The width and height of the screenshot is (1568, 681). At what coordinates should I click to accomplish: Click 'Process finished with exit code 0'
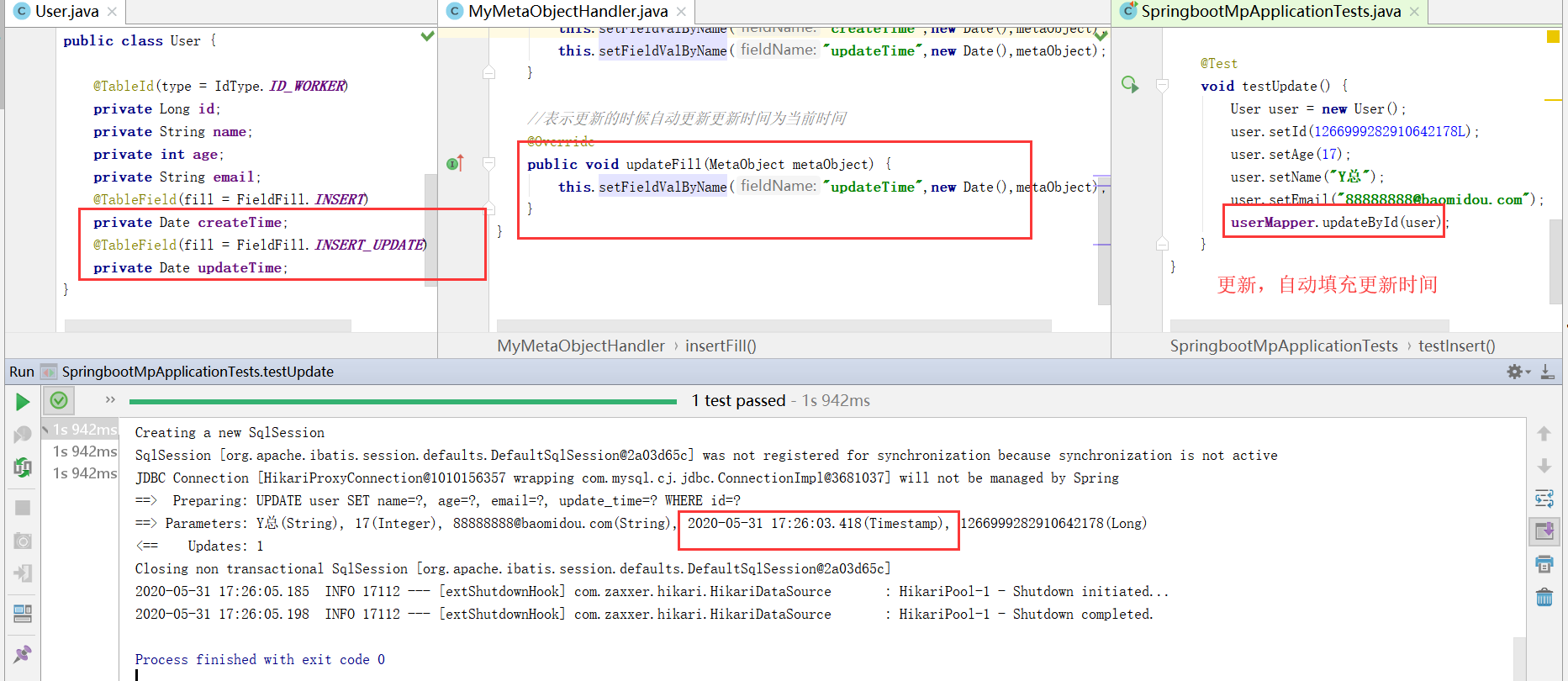coord(260,660)
